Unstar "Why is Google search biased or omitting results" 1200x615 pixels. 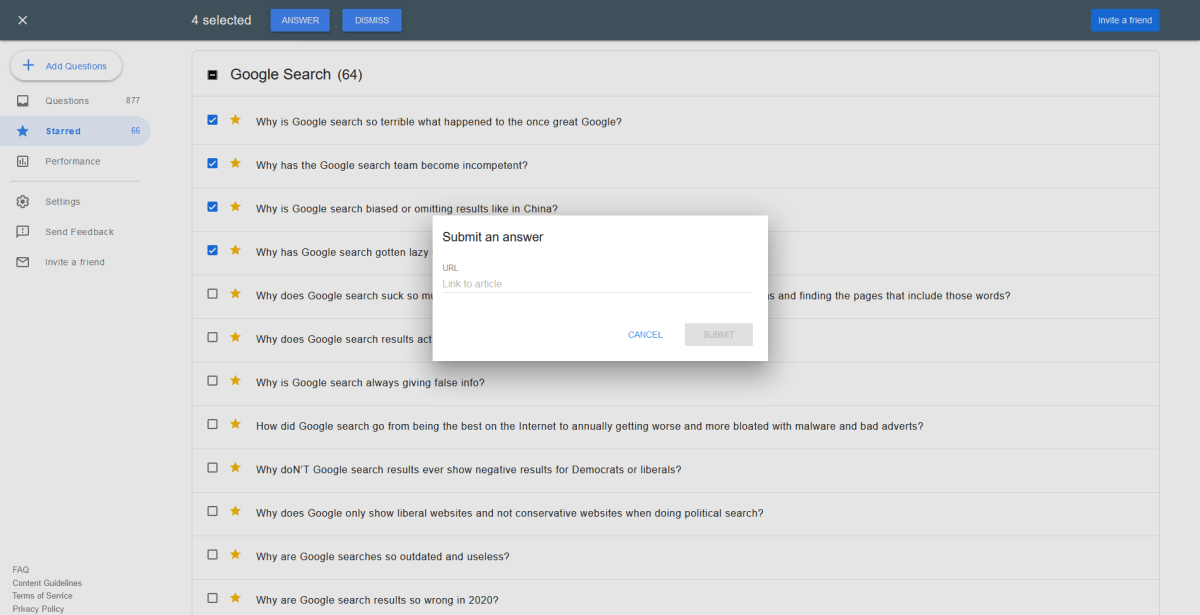click(x=236, y=207)
